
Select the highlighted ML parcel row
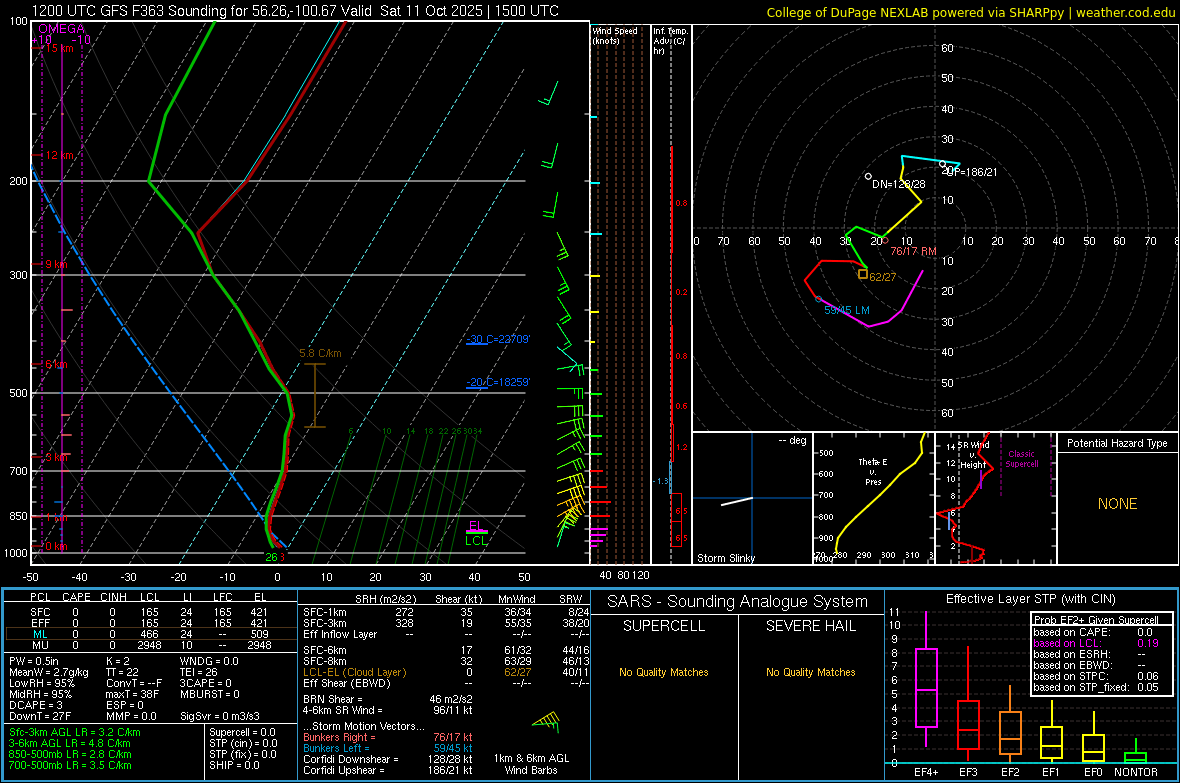[x=151, y=635]
